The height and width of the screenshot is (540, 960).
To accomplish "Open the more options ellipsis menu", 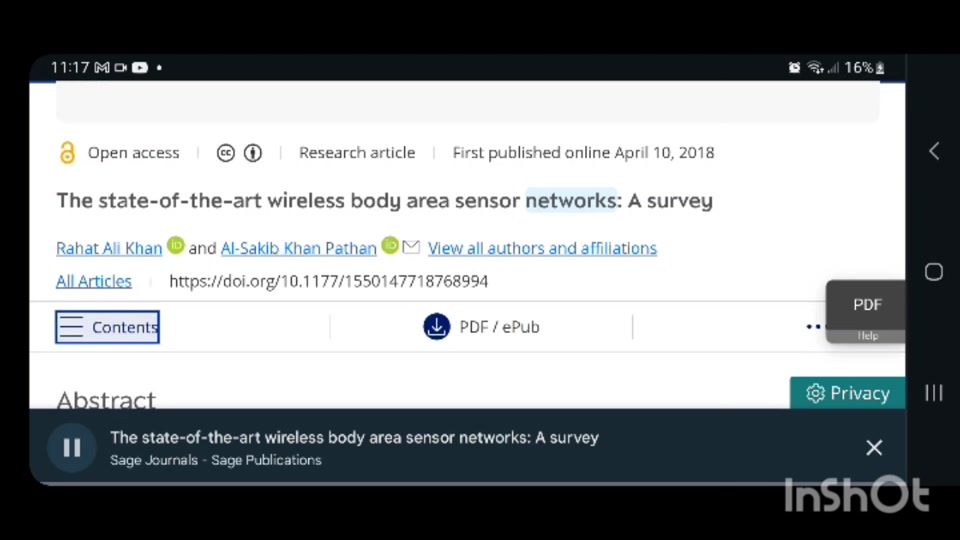I will pyautogui.click(x=813, y=326).
